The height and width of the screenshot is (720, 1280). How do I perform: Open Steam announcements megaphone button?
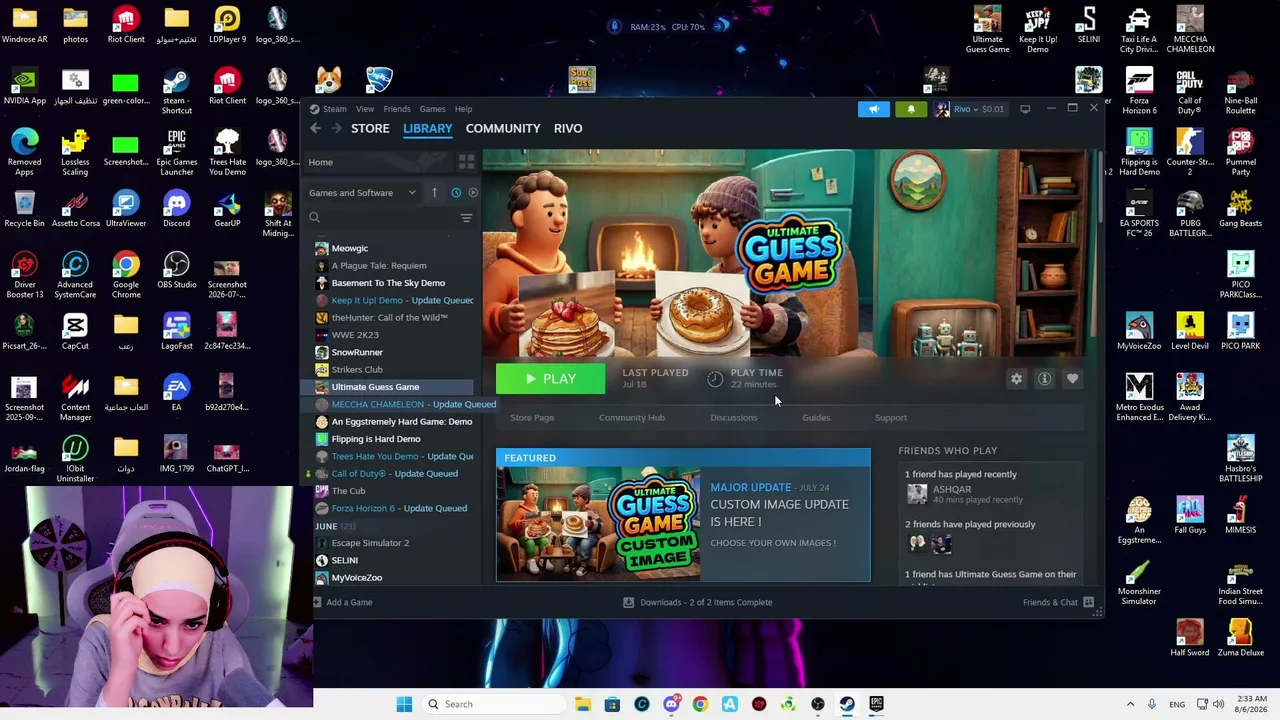tap(873, 109)
